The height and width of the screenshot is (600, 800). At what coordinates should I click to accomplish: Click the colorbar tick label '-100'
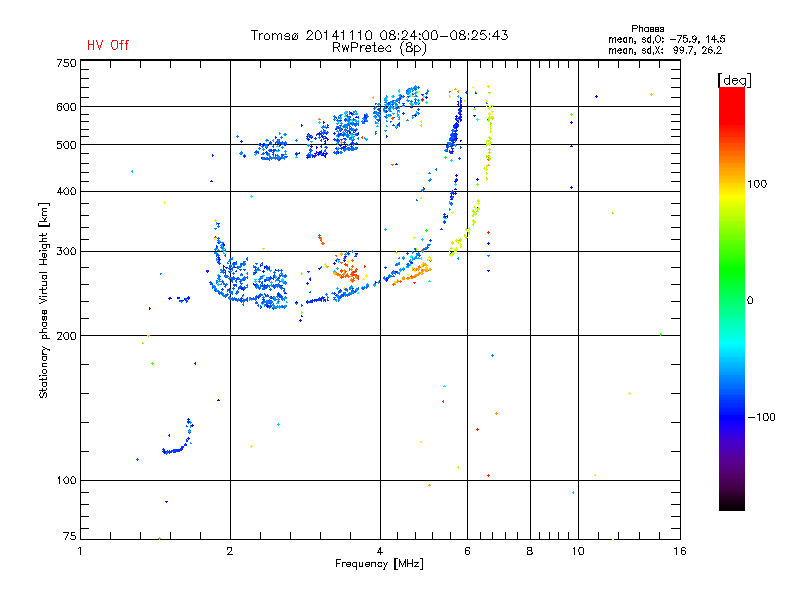761,417
